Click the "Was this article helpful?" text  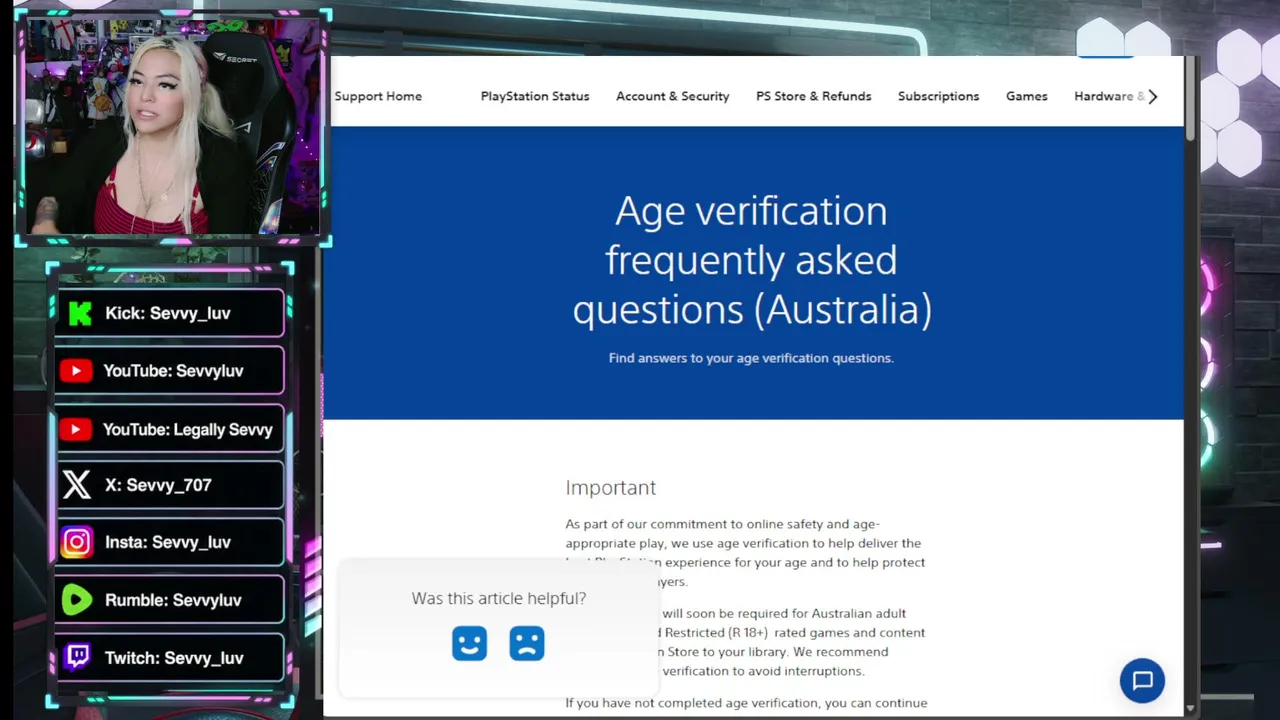coord(499,598)
